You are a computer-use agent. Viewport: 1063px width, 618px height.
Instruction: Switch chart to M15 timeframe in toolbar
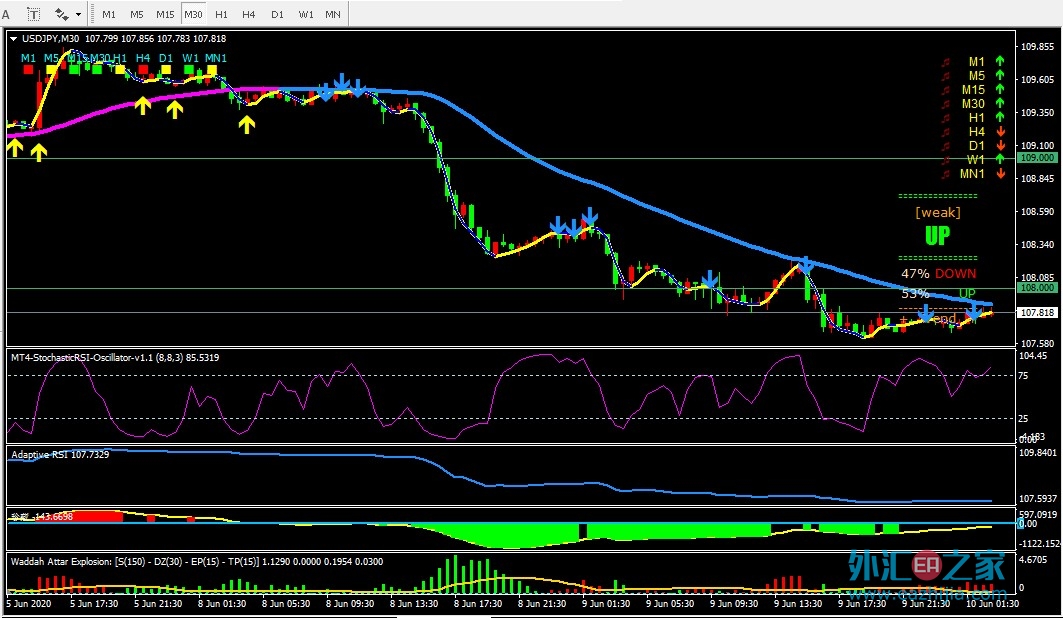click(x=165, y=14)
